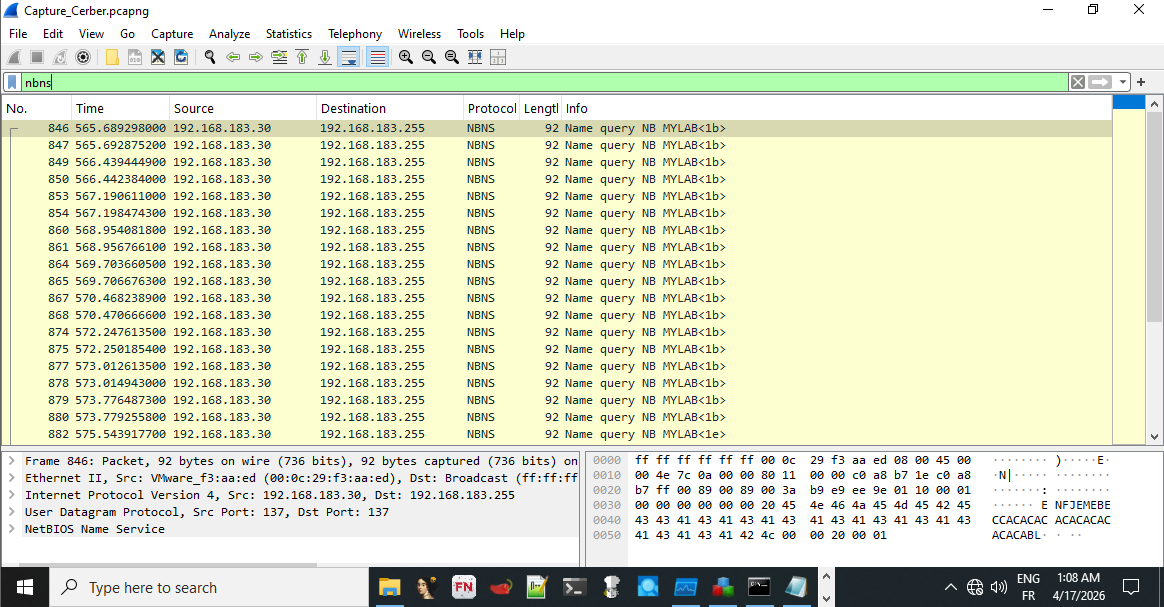
Task: Select packet 882 querying MYLAB<1e>
Action: tap(557, 434)
